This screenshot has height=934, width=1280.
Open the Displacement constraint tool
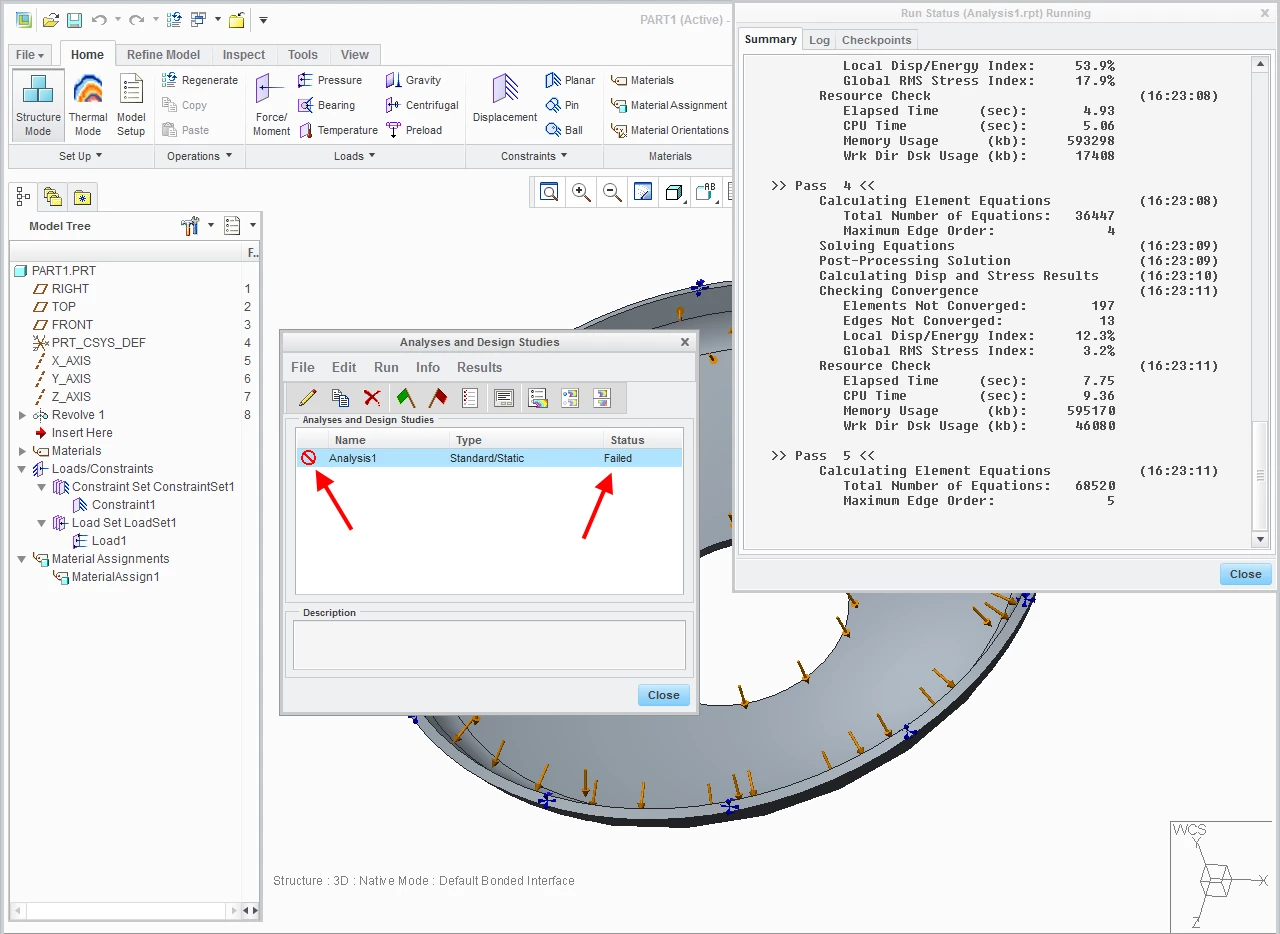(505, 99)
